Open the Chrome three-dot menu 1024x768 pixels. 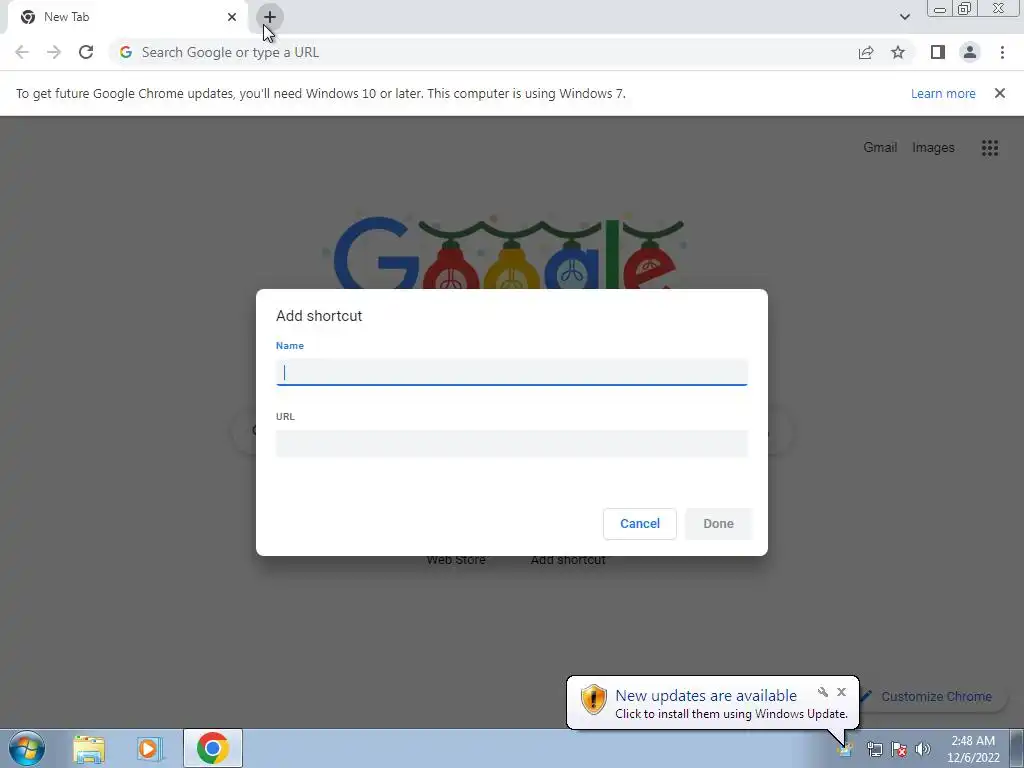(1002, 52)
